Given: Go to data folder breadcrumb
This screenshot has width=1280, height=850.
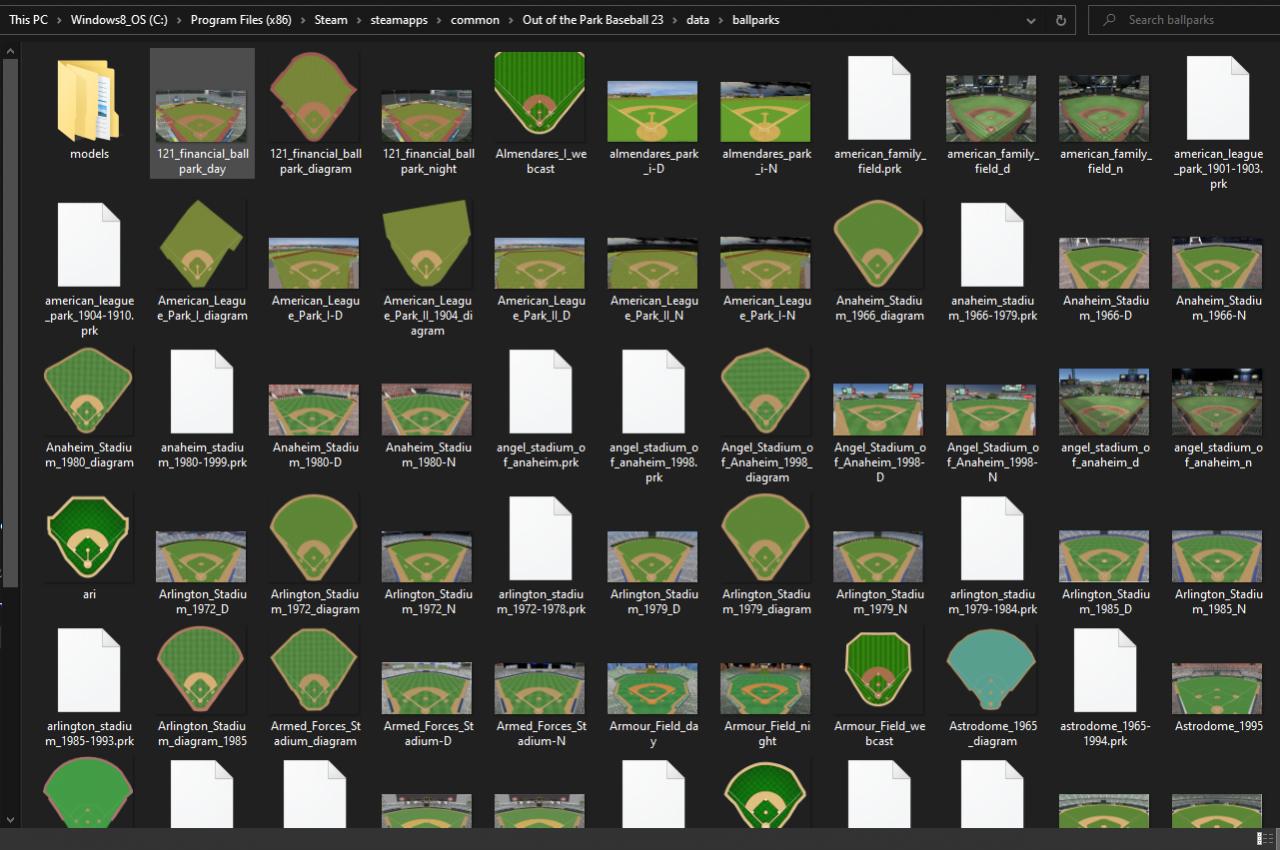Looking at the screenshot, I should (x=698, y=20).
